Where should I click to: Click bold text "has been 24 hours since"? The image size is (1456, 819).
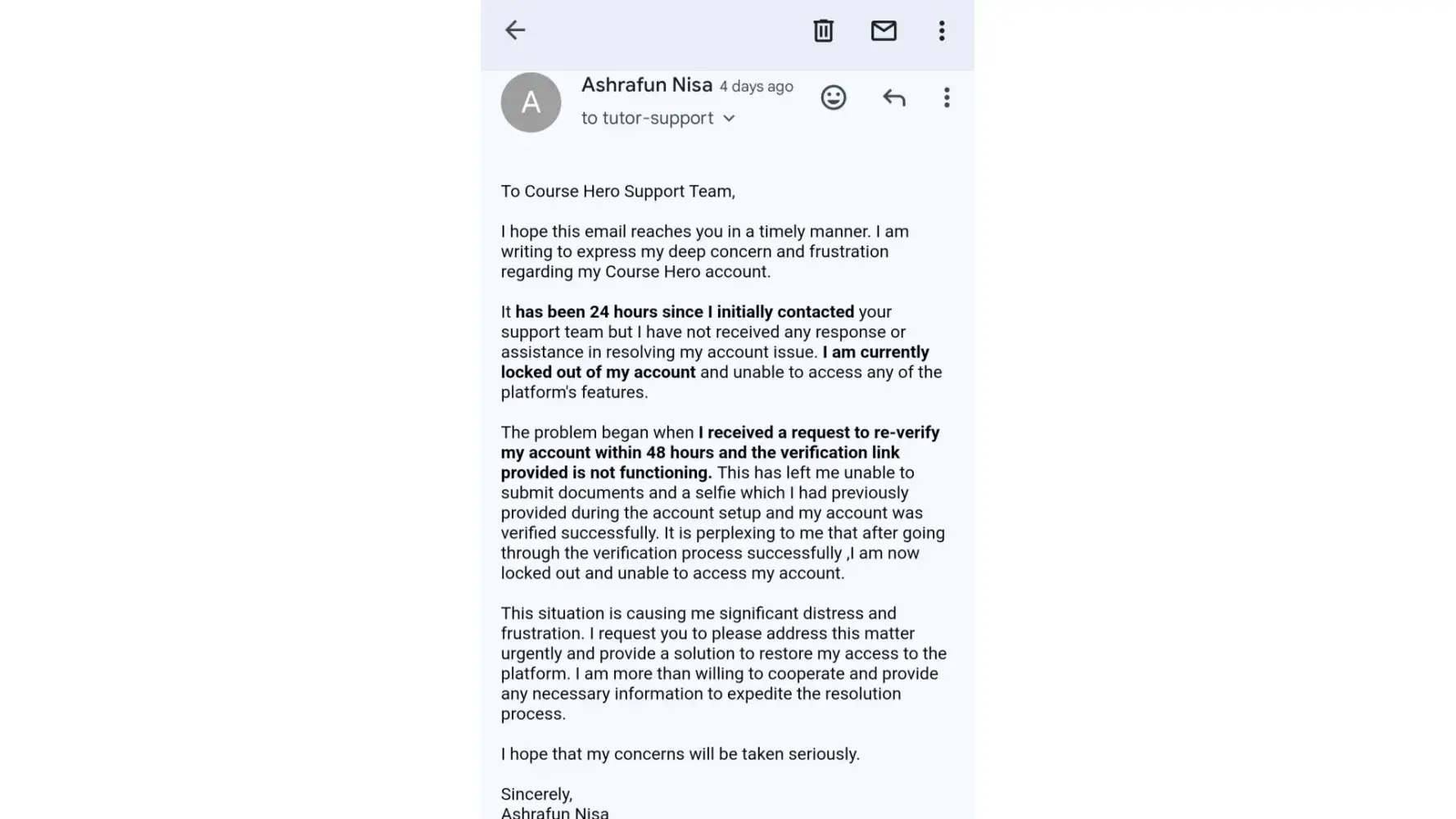[x=684, y=312]
